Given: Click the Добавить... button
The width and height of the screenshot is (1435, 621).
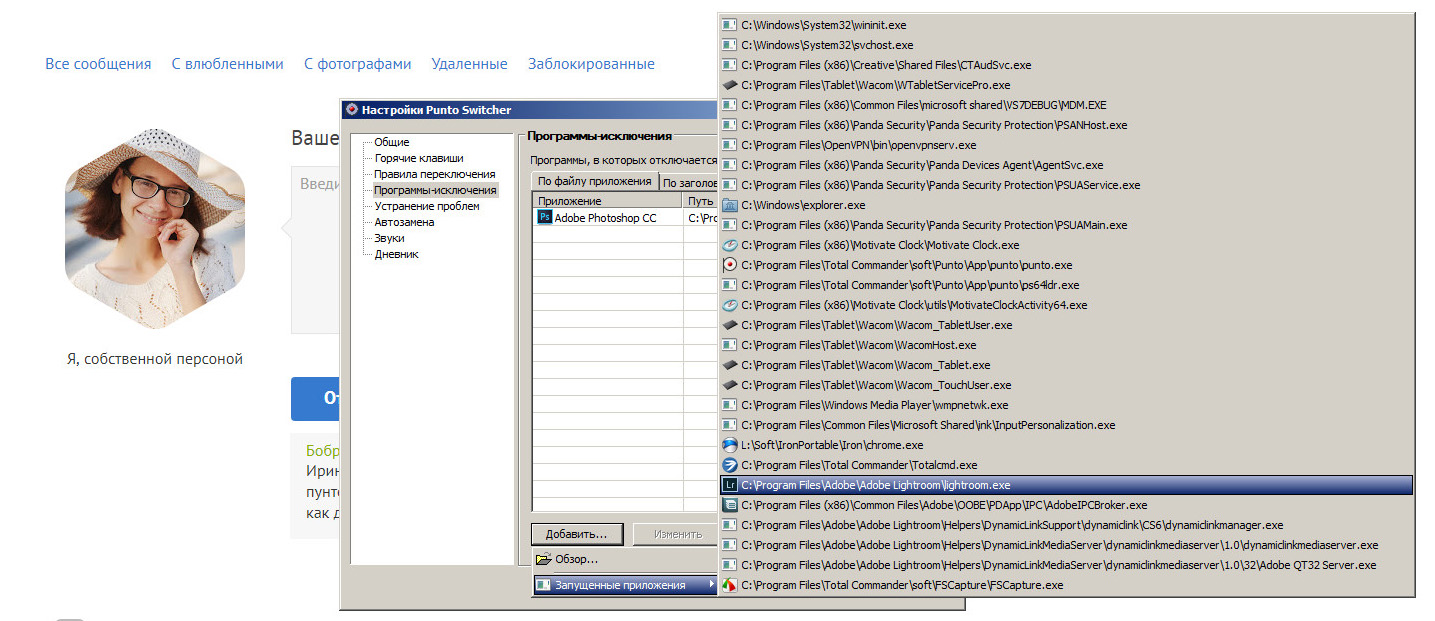Looking at the screenshot, I should (x=577, y=534).
